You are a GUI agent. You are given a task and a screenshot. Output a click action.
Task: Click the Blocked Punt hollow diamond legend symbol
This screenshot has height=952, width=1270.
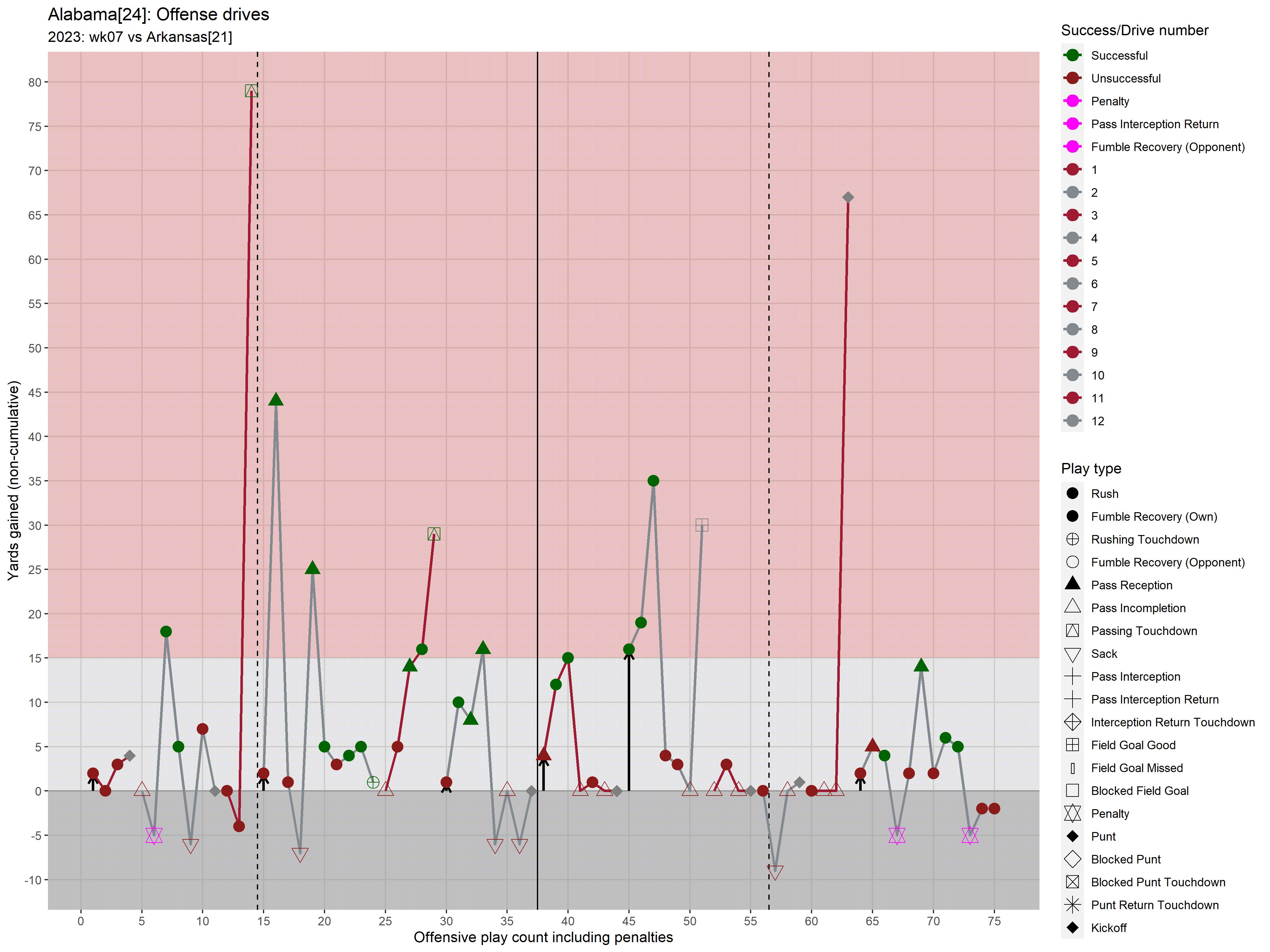coord(1072,859)
